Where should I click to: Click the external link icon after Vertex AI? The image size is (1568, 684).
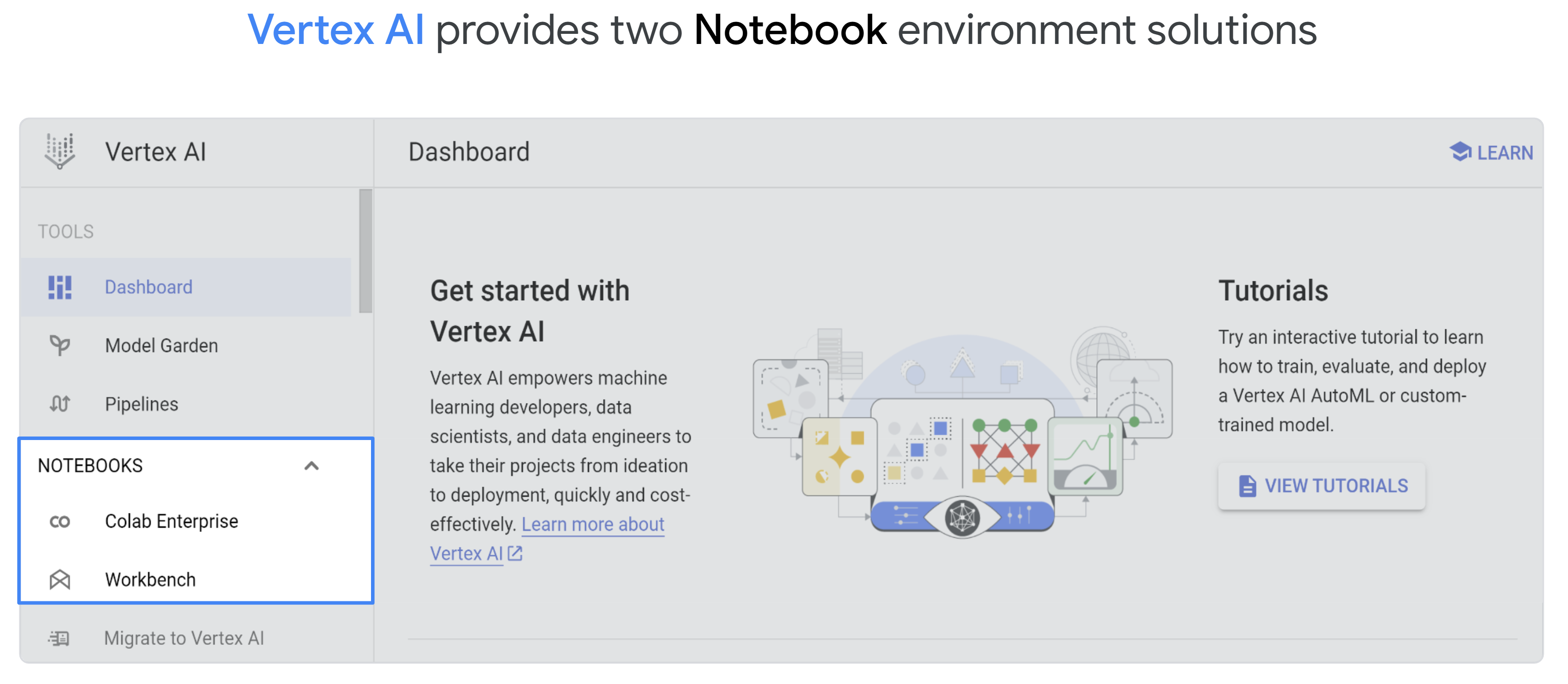click(x=515, y=553)
